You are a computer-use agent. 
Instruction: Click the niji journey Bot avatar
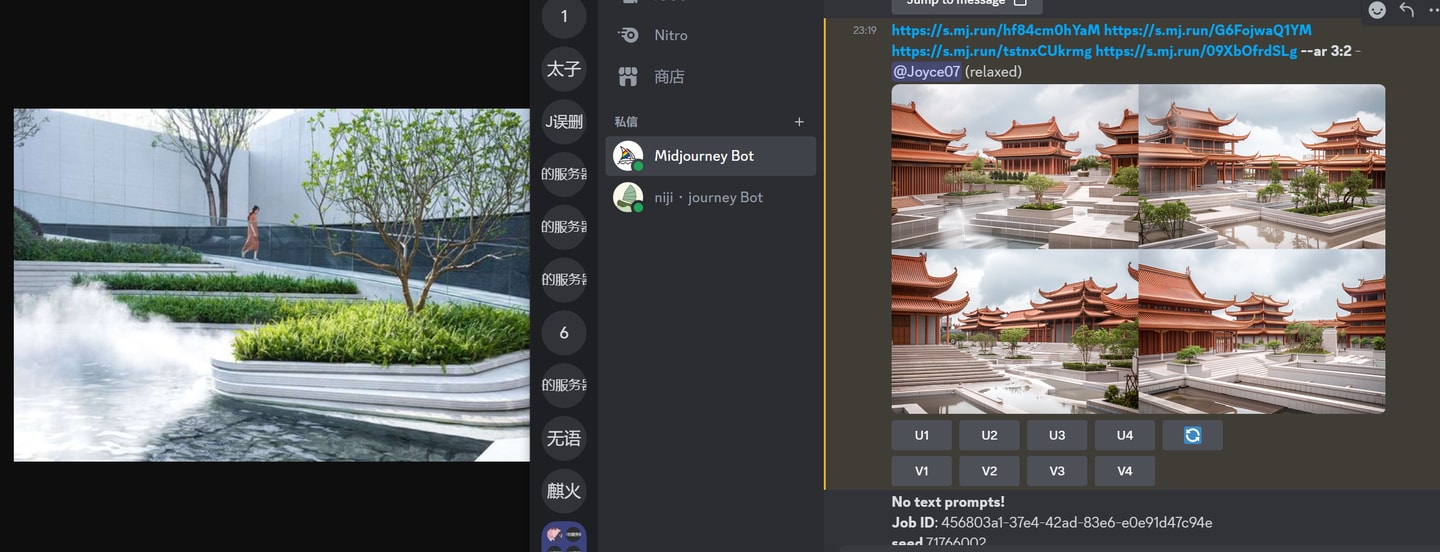[x=628, y=197]
